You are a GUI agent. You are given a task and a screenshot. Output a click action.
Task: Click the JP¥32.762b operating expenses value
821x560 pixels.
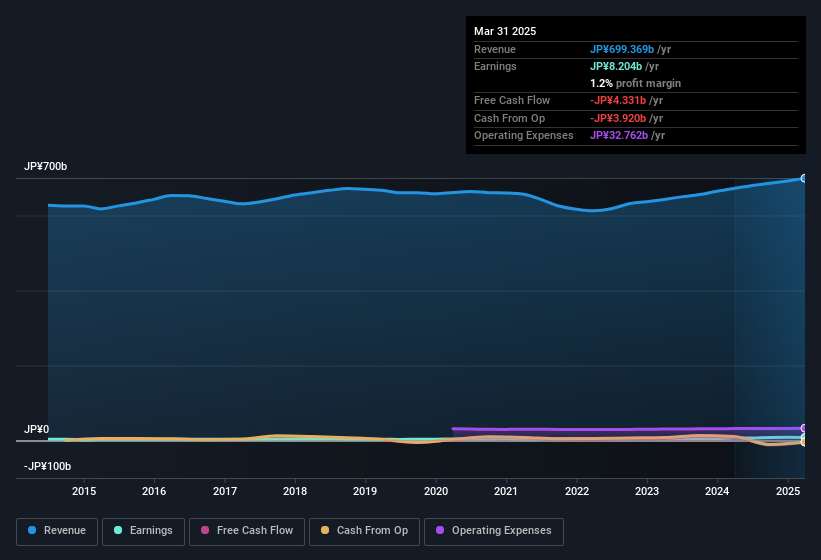[x=619, y=136]
